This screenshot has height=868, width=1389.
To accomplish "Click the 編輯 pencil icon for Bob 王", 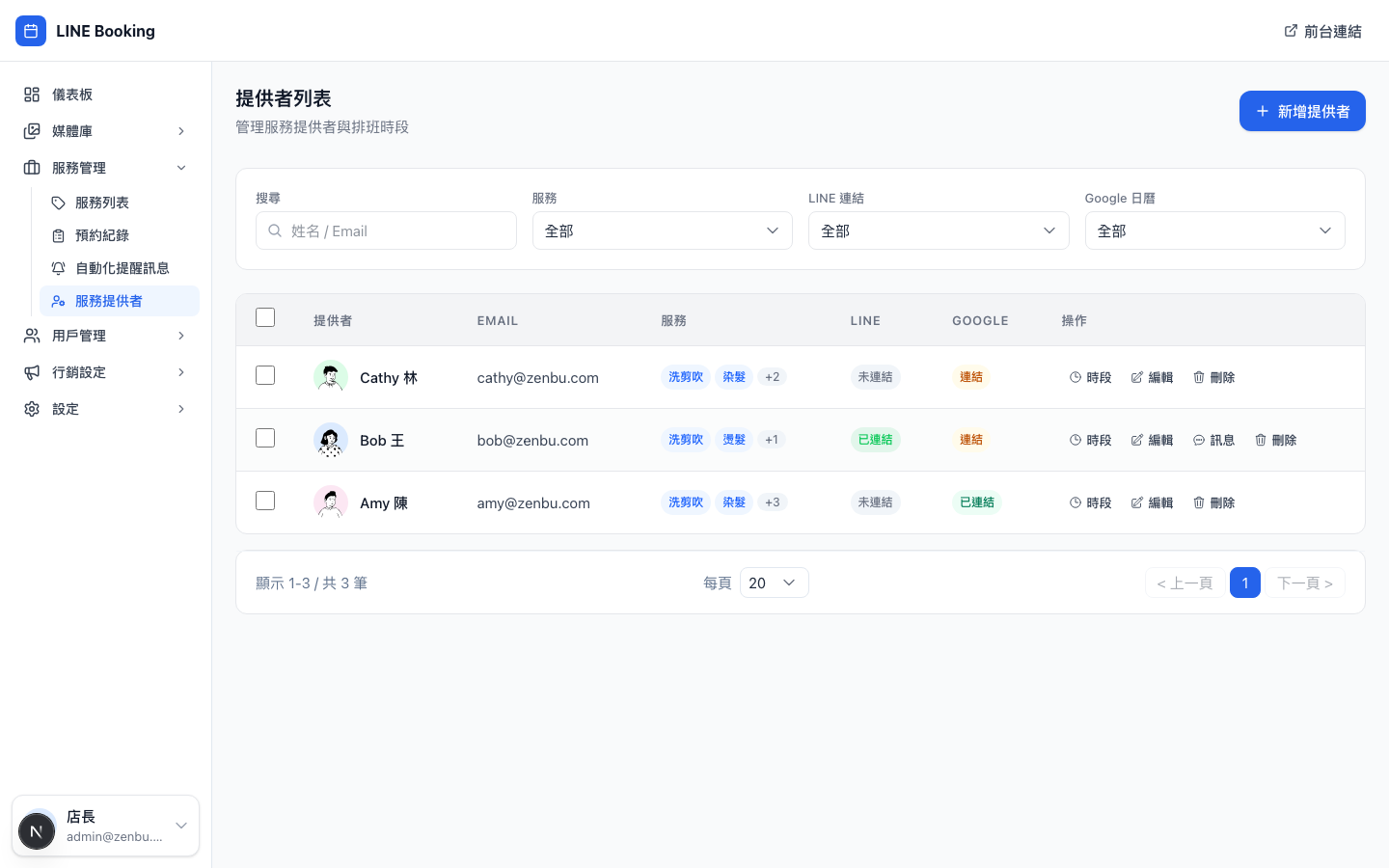I will pos(1137,440).
